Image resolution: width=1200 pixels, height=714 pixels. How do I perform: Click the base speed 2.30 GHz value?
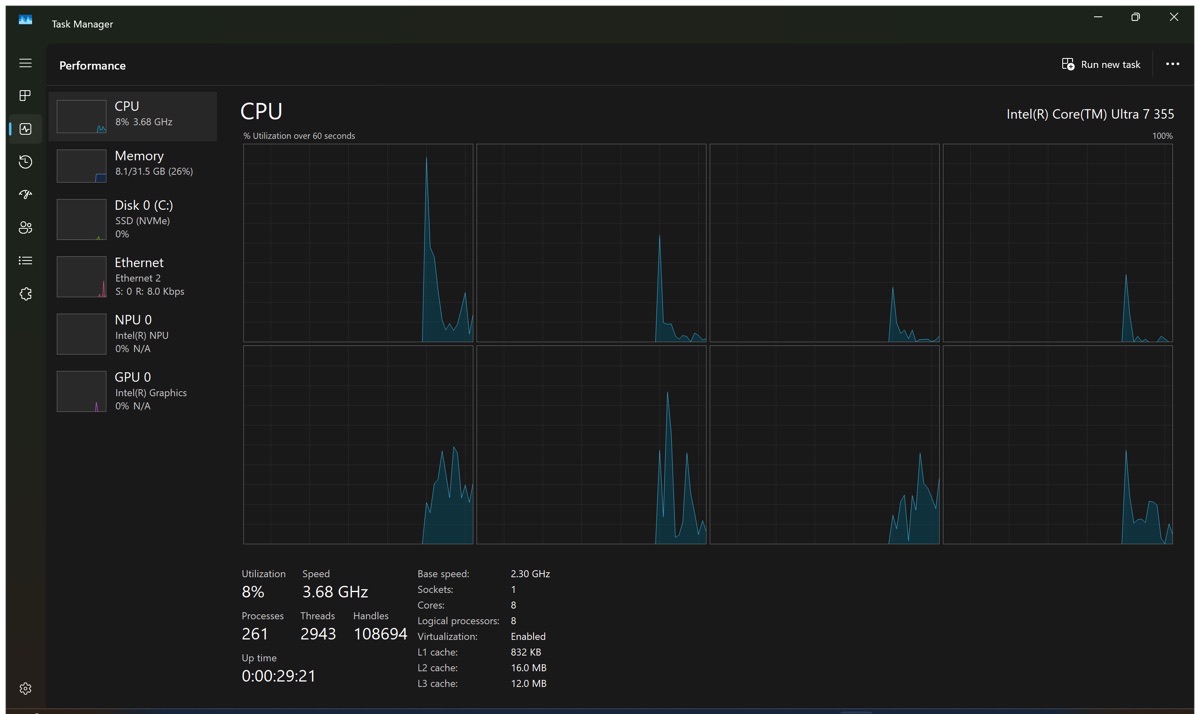(x=530, y=574)
